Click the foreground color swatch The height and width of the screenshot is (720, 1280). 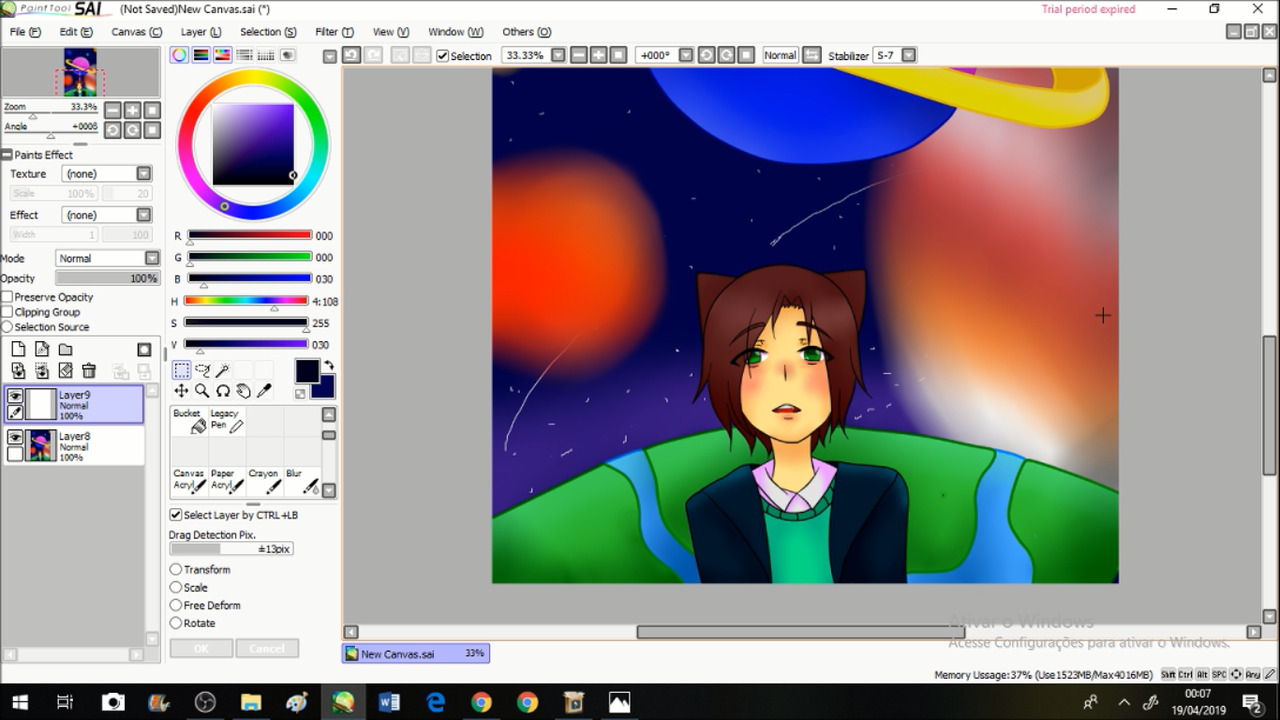click(x=307, y=371)
